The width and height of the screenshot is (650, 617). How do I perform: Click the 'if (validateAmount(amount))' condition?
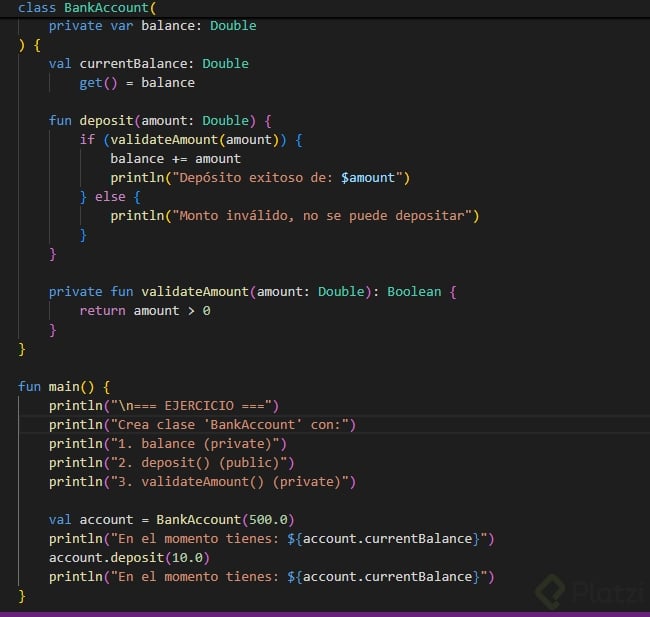(183, 140)
